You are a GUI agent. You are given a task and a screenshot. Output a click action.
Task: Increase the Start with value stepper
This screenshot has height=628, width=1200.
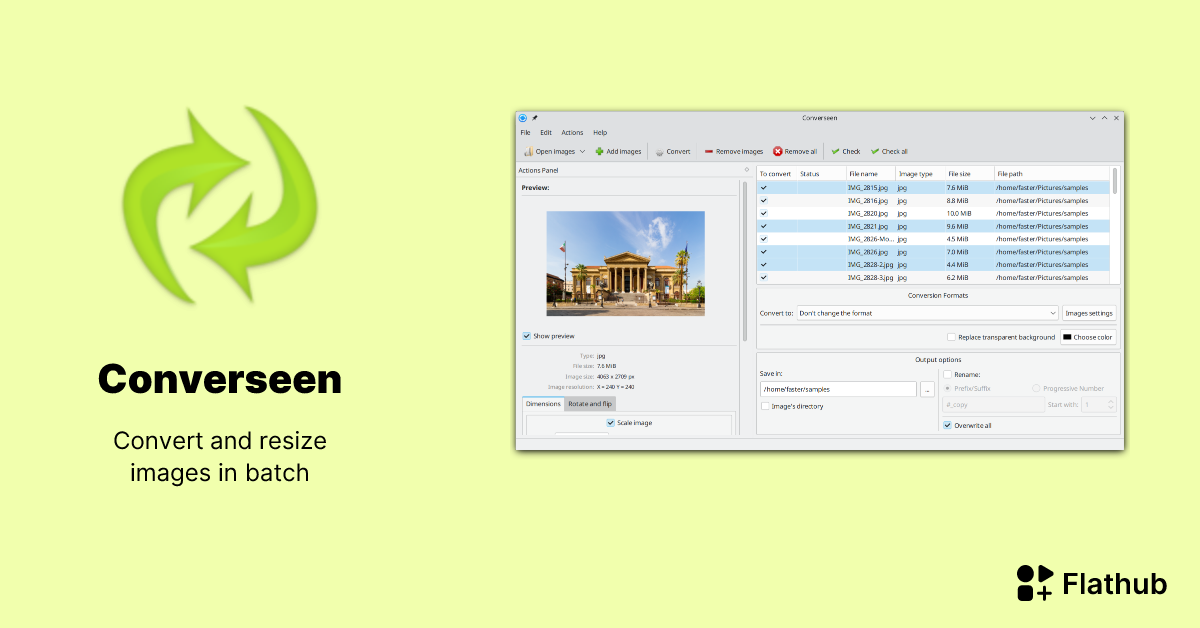coord(1110,401)
